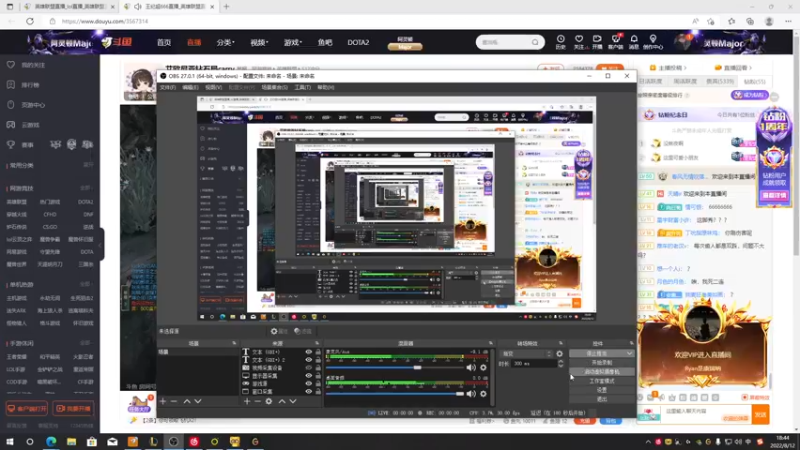
Task: Open the Windows Start menu
Action: pyautogui.click(x=10, y=441)
